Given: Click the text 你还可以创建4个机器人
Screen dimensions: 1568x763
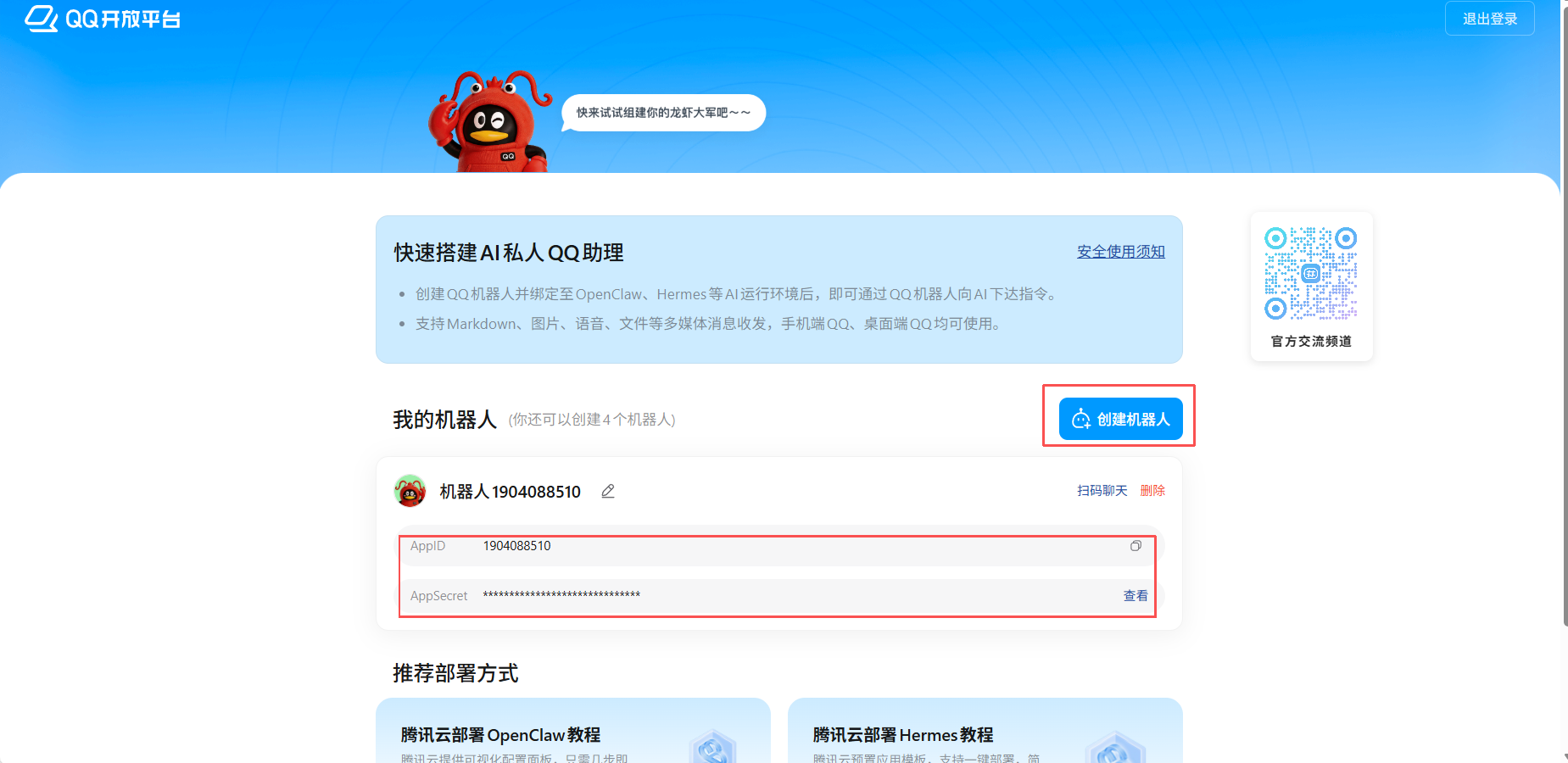Looking at the screenshot, I should tap(592, 420).
